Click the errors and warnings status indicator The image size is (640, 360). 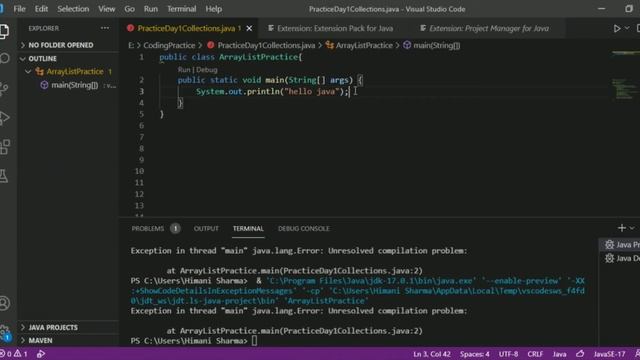(14, 354)
